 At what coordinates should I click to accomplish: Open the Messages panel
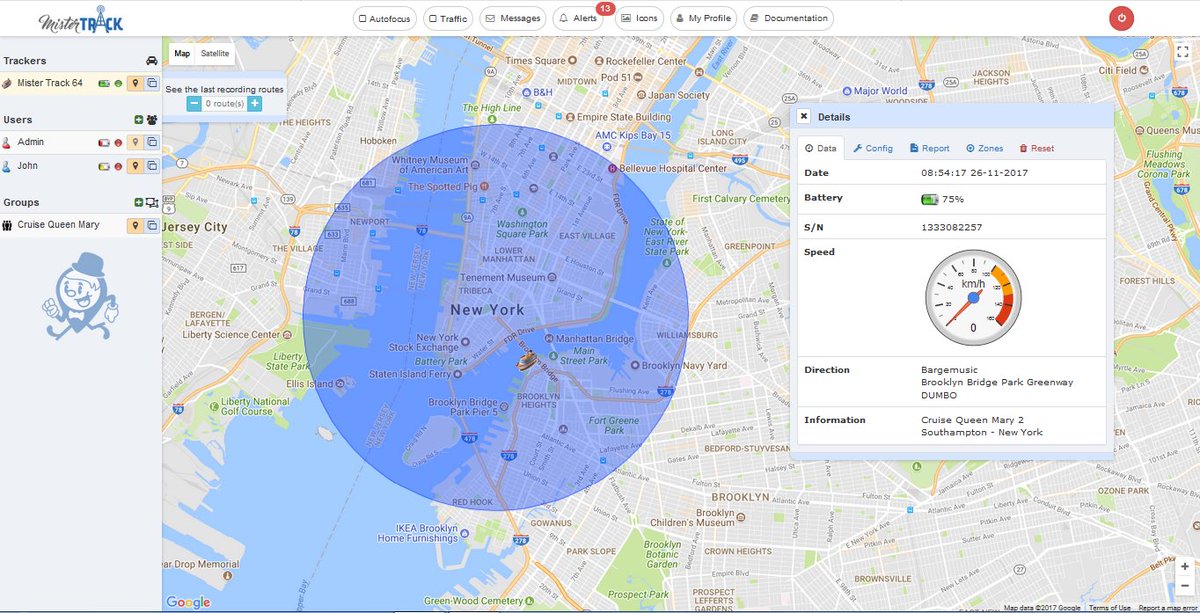[513, 18]
